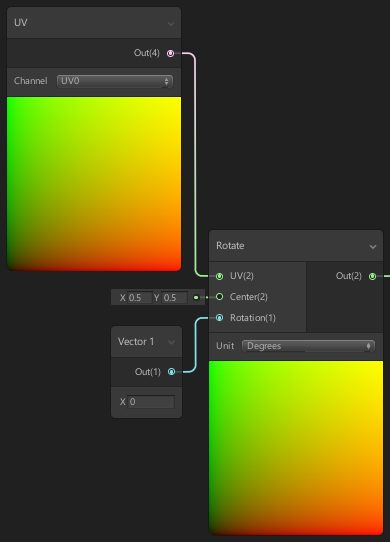Click the Center default value connector dot
The height and width of the screenshot is (542, 390).
click(196, 297)
